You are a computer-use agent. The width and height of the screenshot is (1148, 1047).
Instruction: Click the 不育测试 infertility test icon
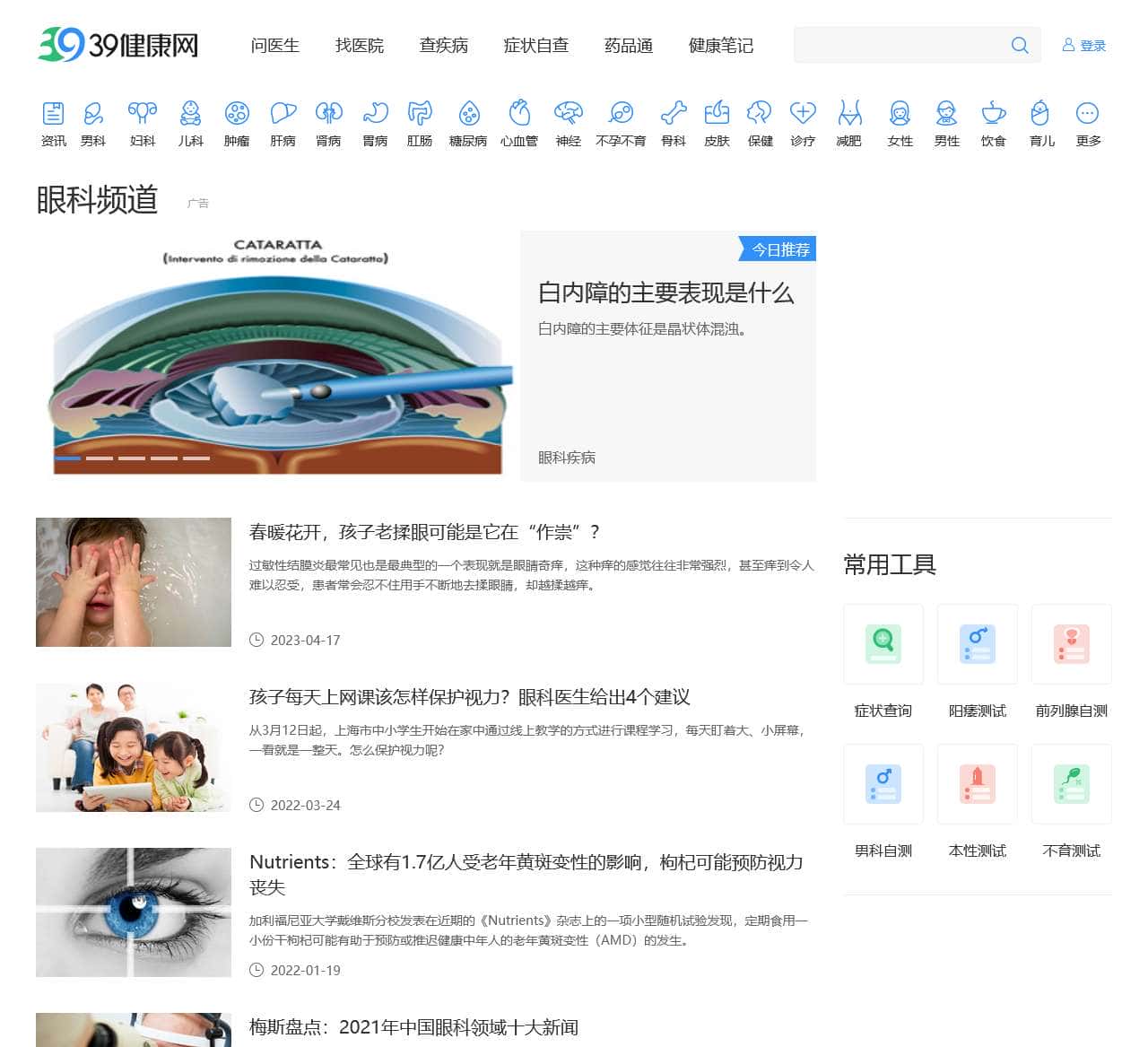(1071, 783)
